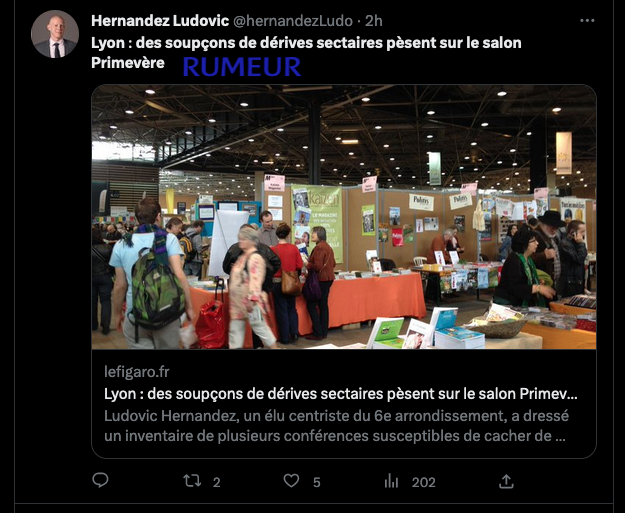
Task: View the retweet count of 2
Action: [x=216, y=482]
